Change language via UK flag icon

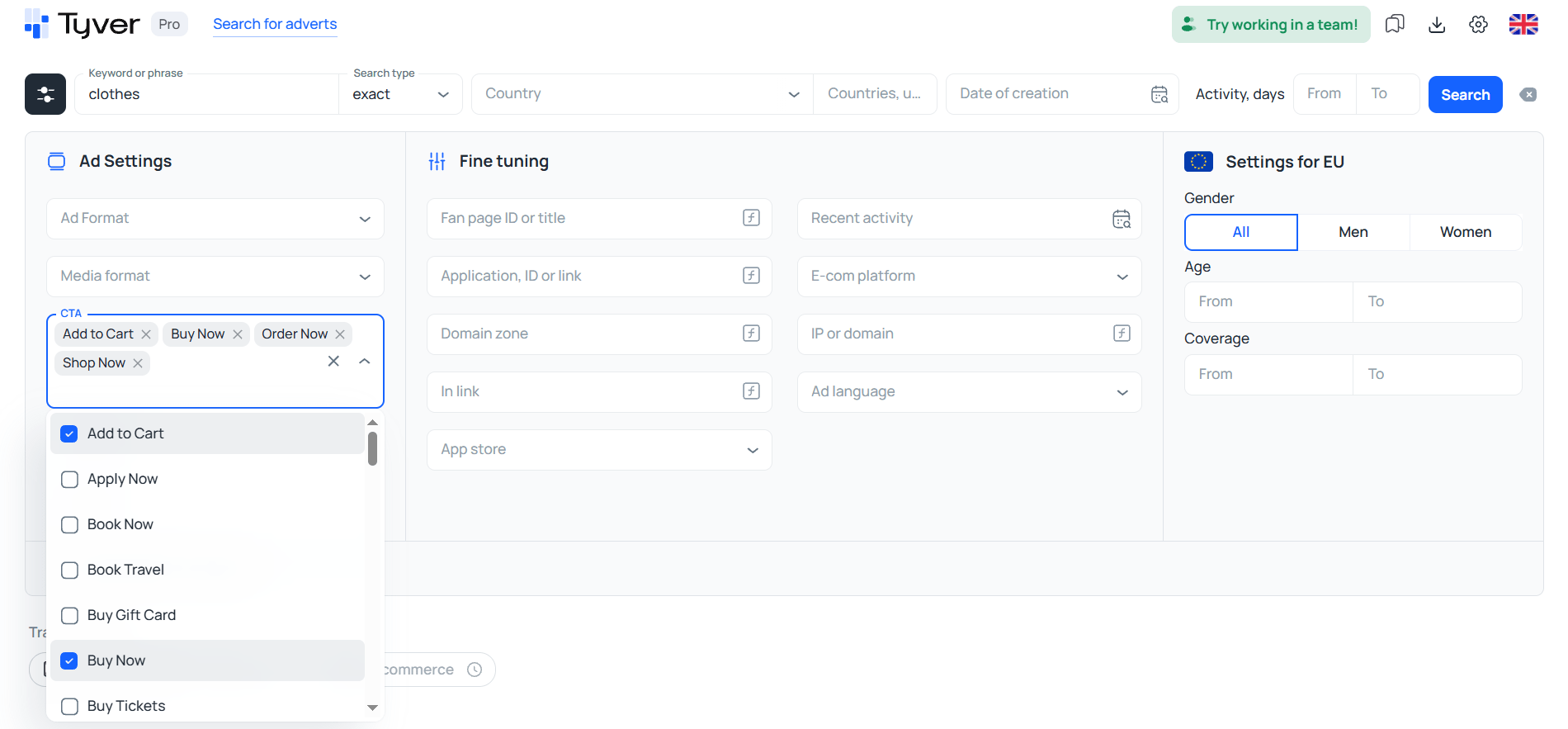[1523, 24]
